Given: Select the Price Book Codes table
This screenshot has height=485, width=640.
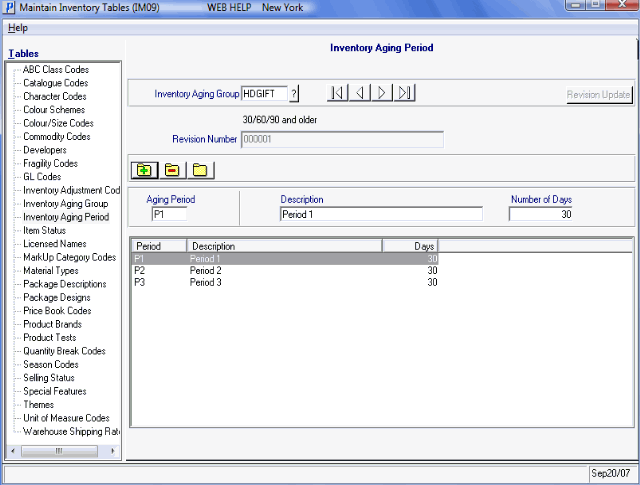Looking at the screenshot, I should point(57,311).
